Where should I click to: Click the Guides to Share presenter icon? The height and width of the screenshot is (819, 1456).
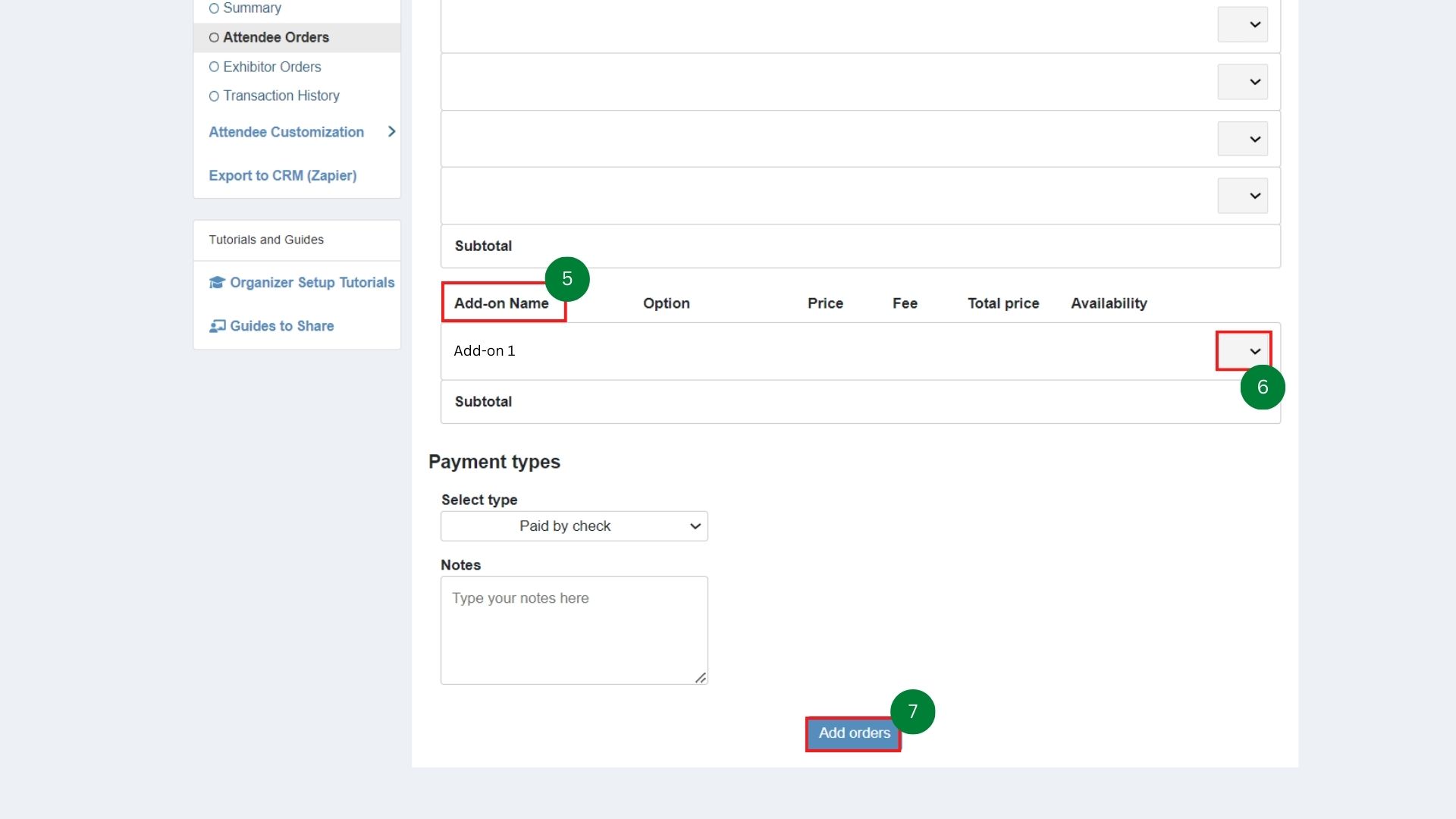point(217,326)
